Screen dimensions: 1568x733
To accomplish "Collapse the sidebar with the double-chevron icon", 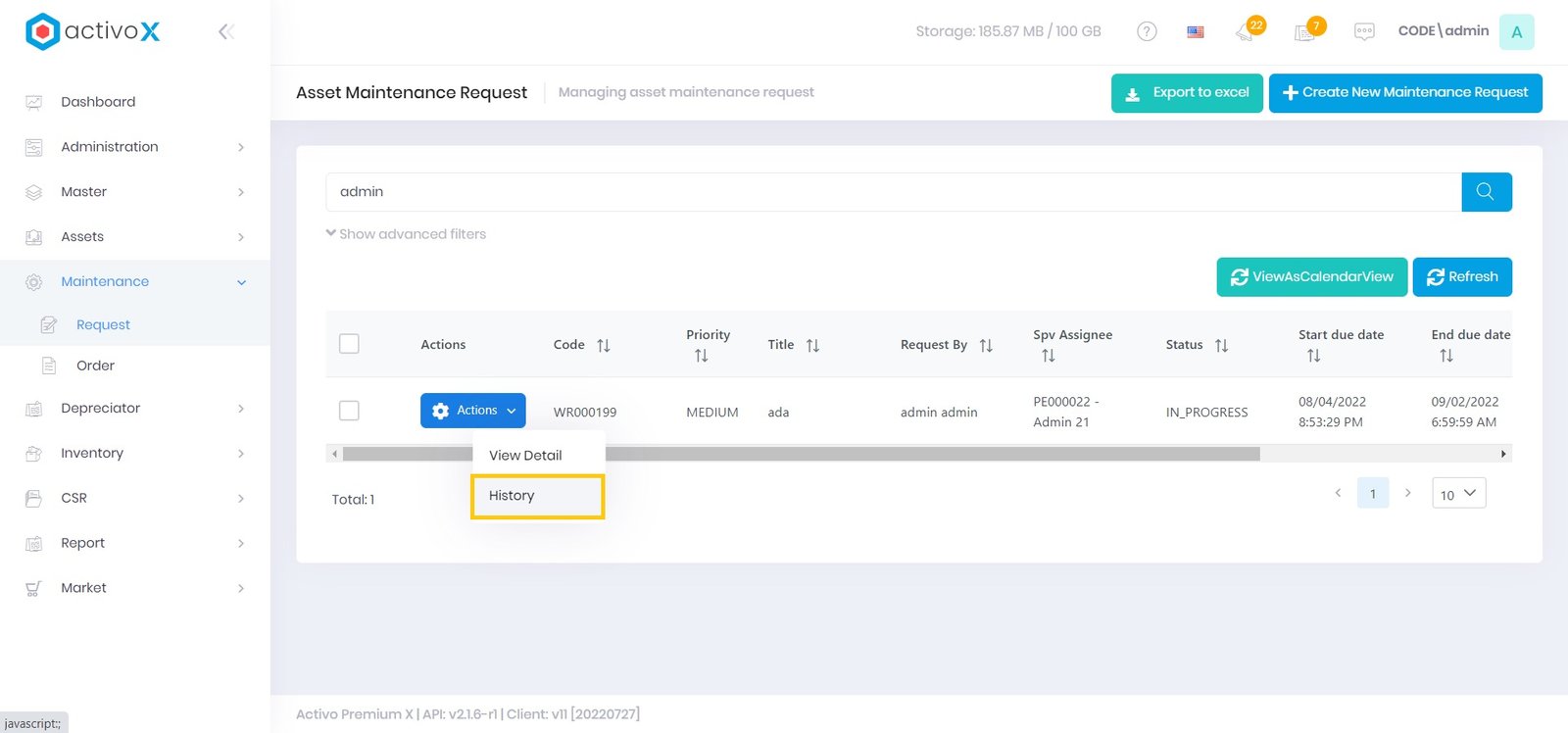I will [x=225, y=31].
